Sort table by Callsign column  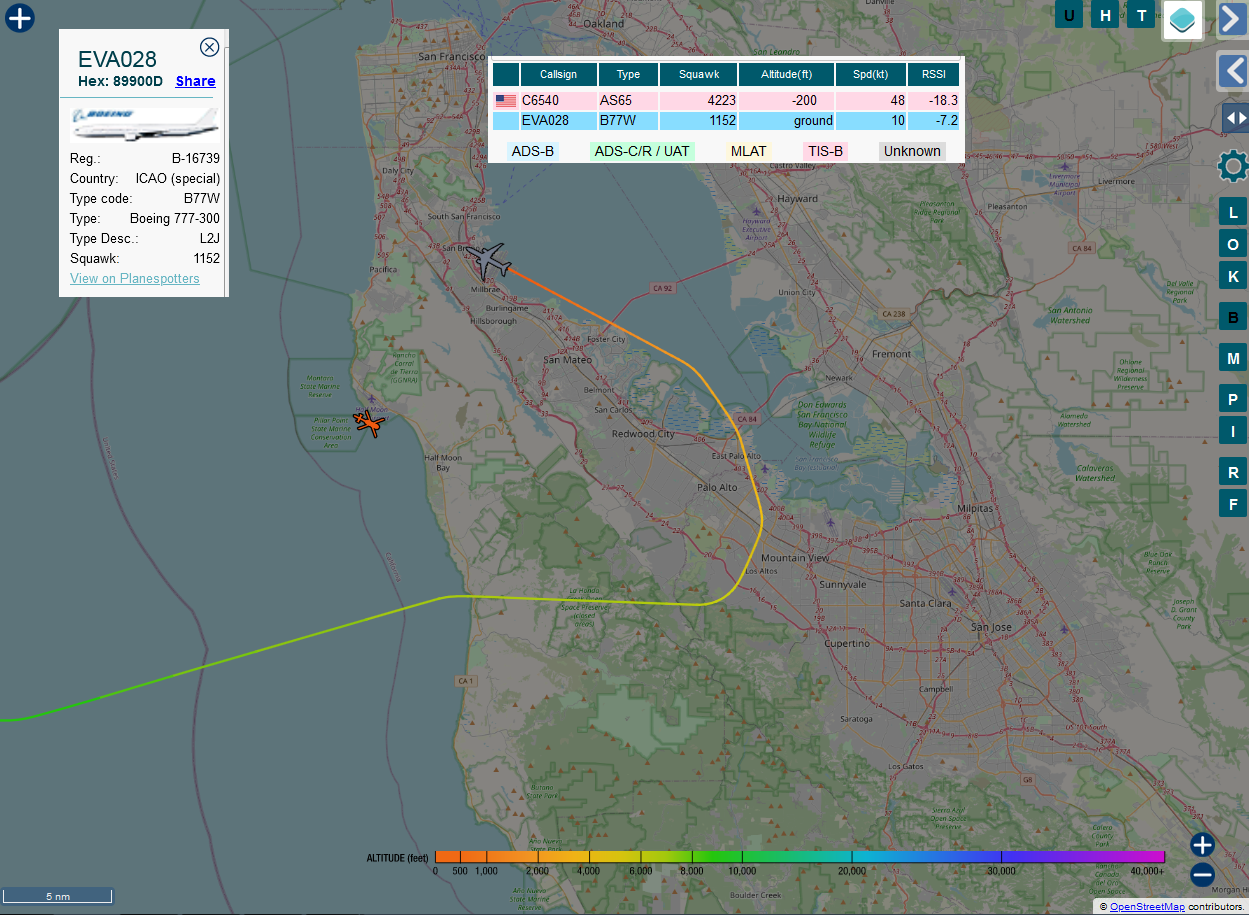[559, 74]
